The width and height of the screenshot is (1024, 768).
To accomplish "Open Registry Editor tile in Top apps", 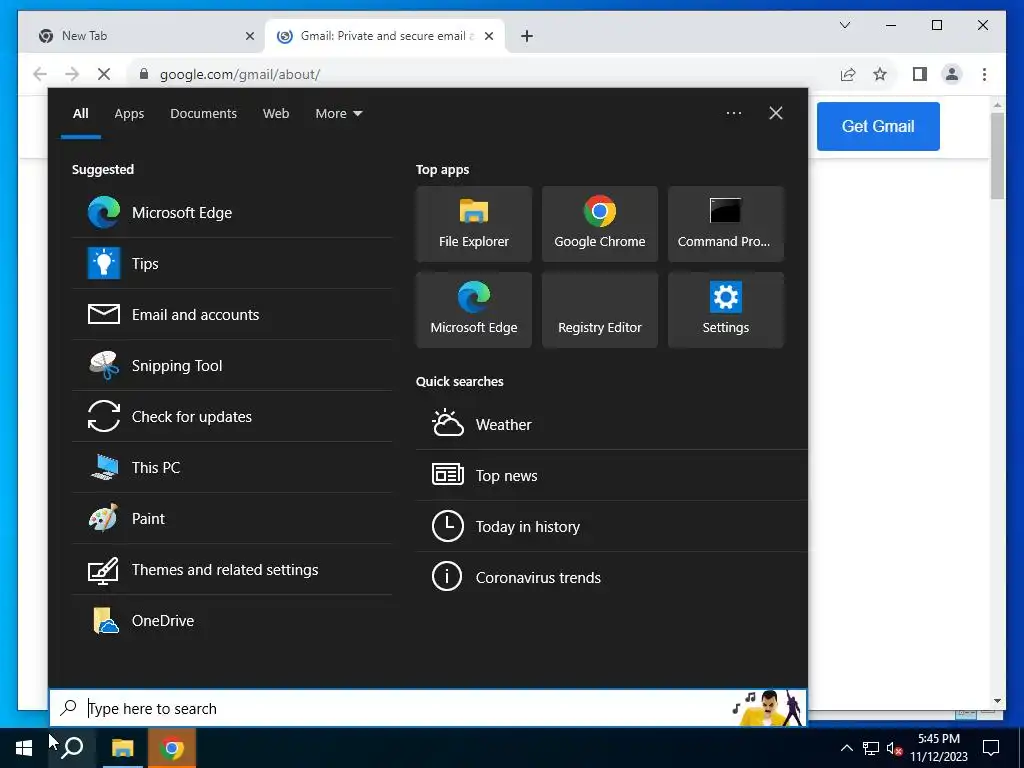I will (x=600, y=310).
